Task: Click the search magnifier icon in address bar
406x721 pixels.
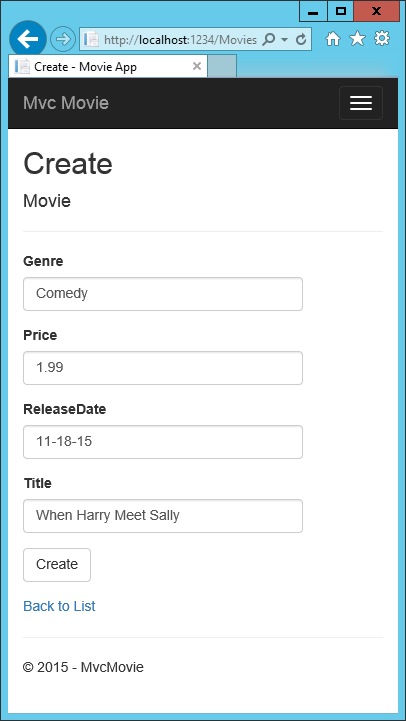Action: pos(268,40)
